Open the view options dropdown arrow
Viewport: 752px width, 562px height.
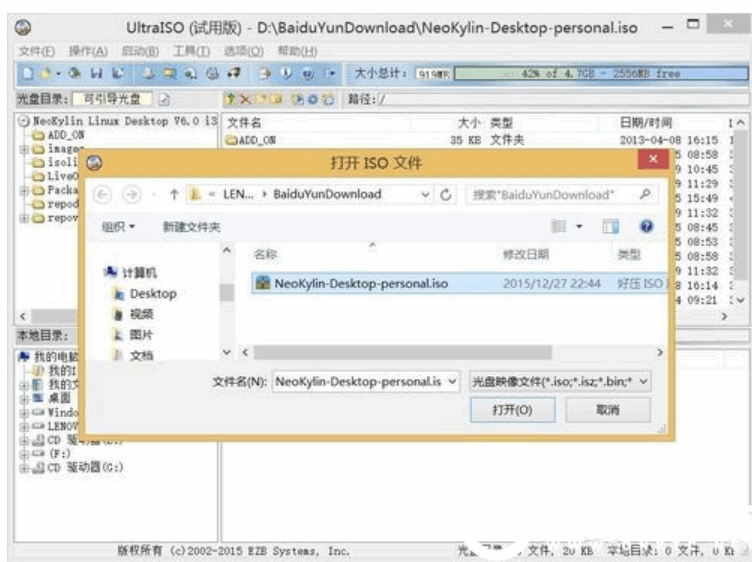click(x=579, y=226)
